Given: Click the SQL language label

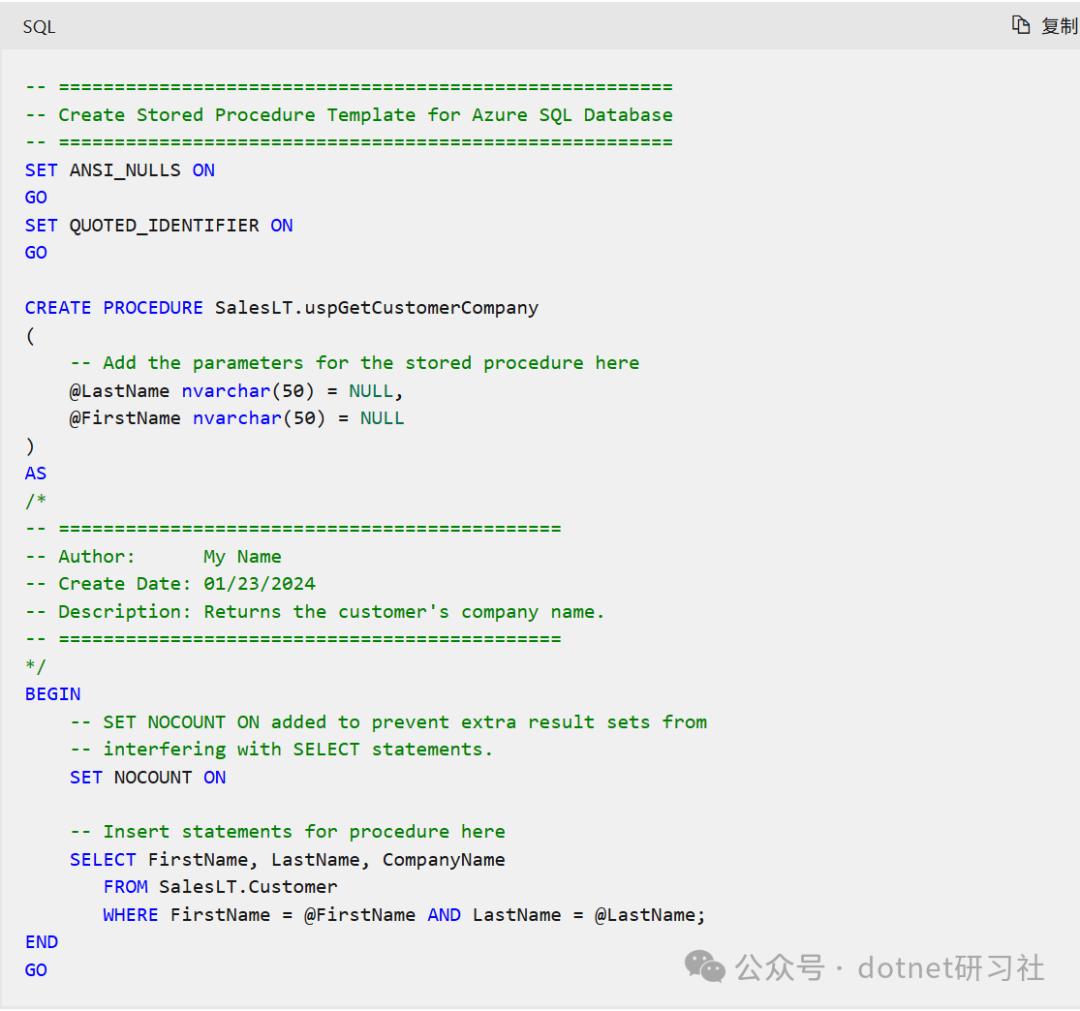Looking at the screenshot, I should (x=39, y=27).
